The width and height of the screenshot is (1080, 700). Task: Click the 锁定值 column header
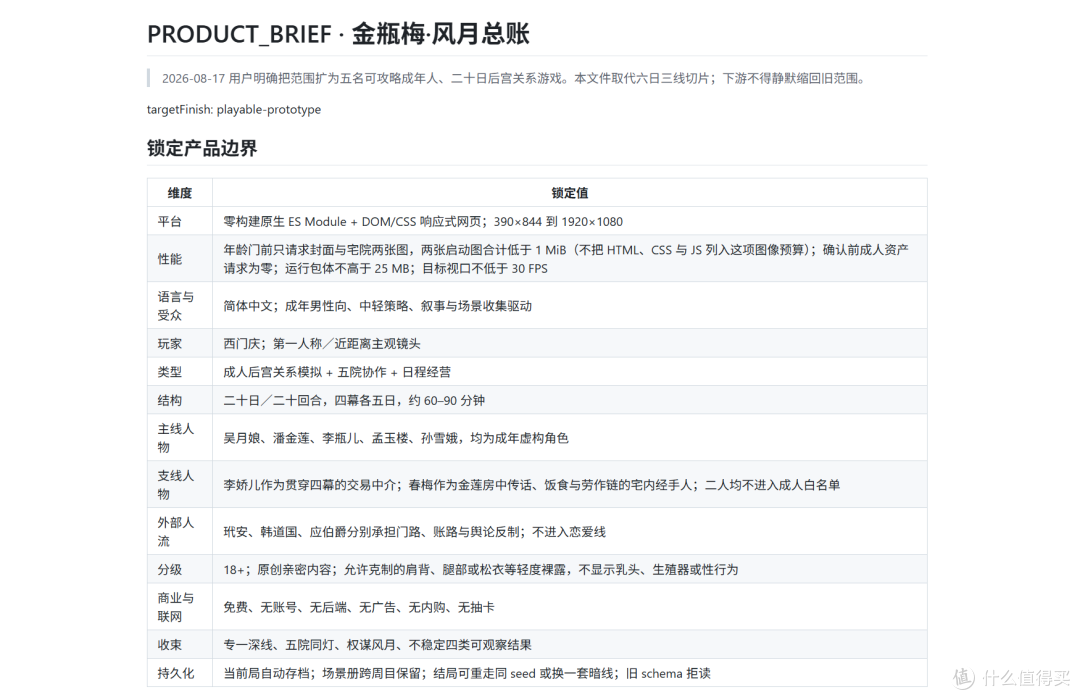point(570,193)
